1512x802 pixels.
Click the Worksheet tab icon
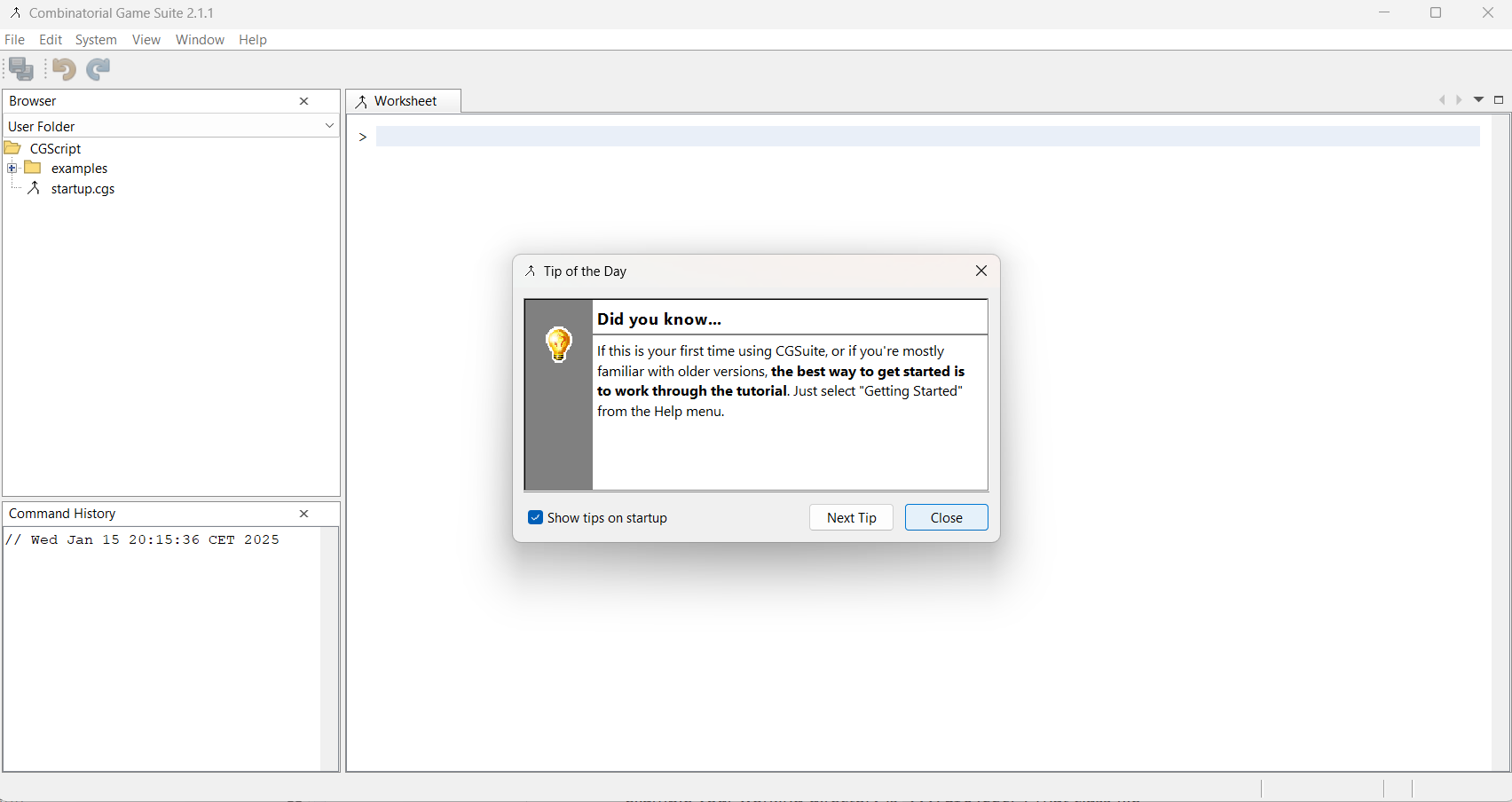pos(361,102)
